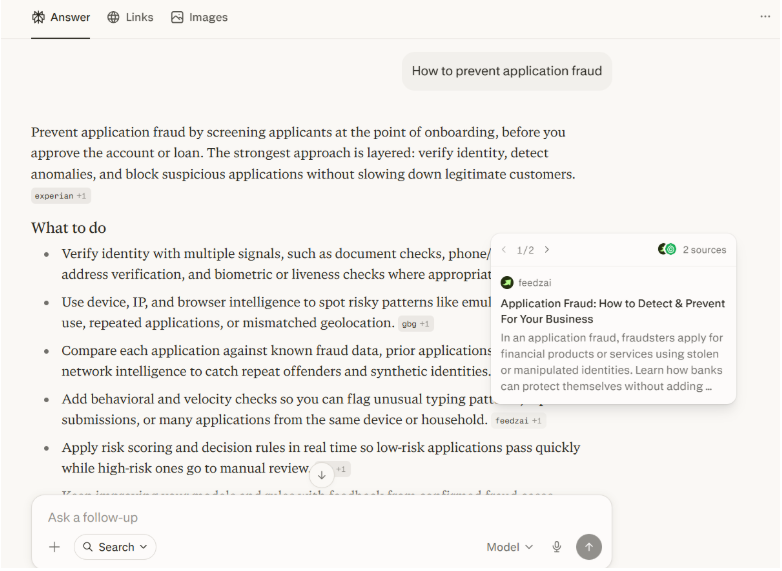This screenshot has width=782, height=571.
Task: Open the Links tab
Action: click(x=130, y=17)
